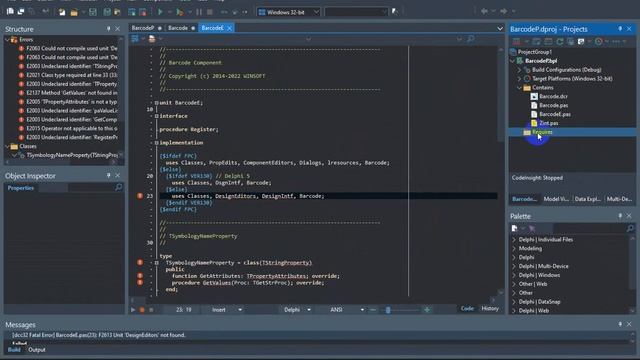The image size is (640, 360).
Task: Click the Save toolbar icon
Action: pyautogui.click(x=93, y=12)
